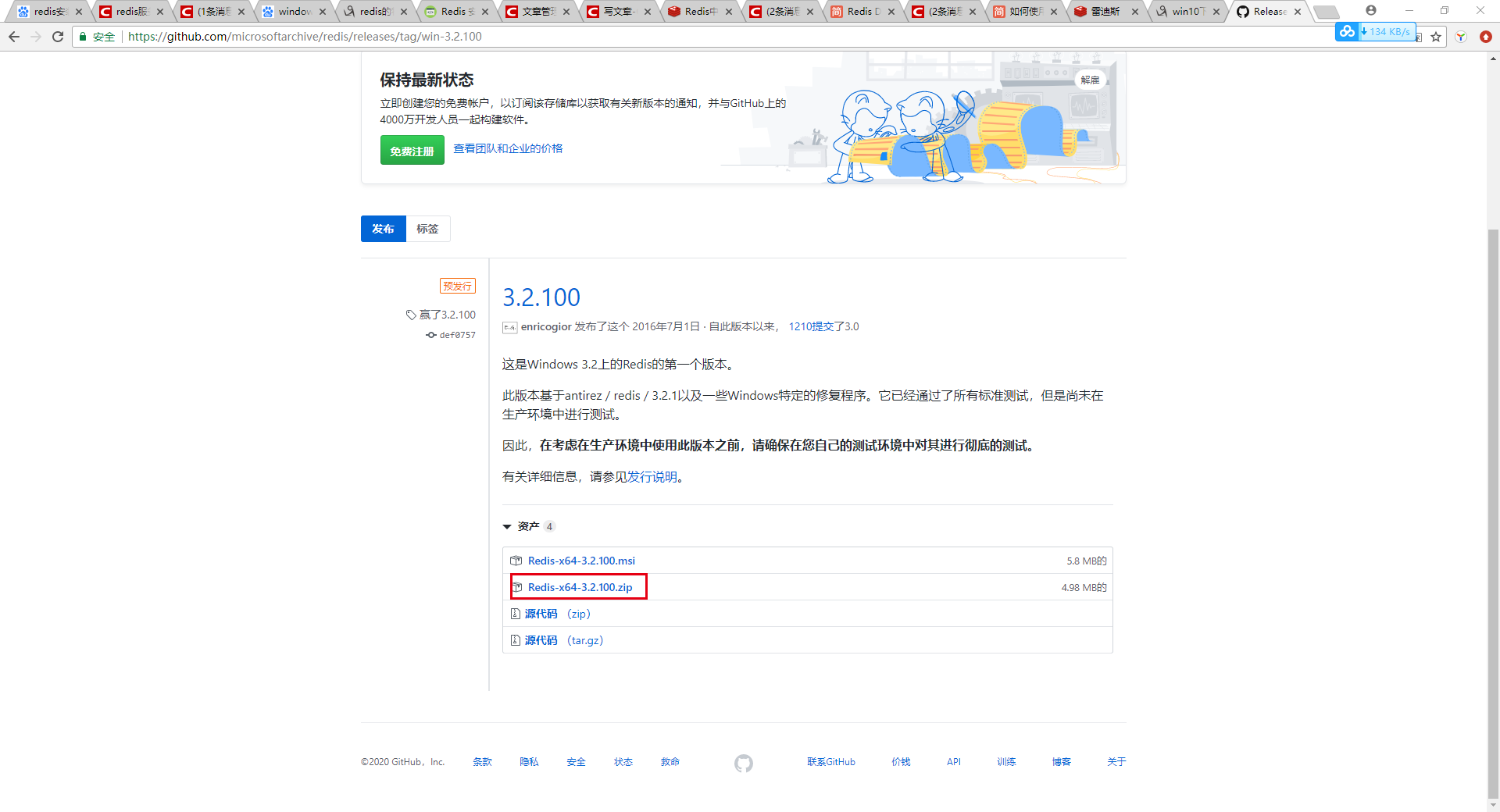Dismiss the banner with 解雇 button
The width and height of the screenshot is (1500, 812).
[1090, 80]
